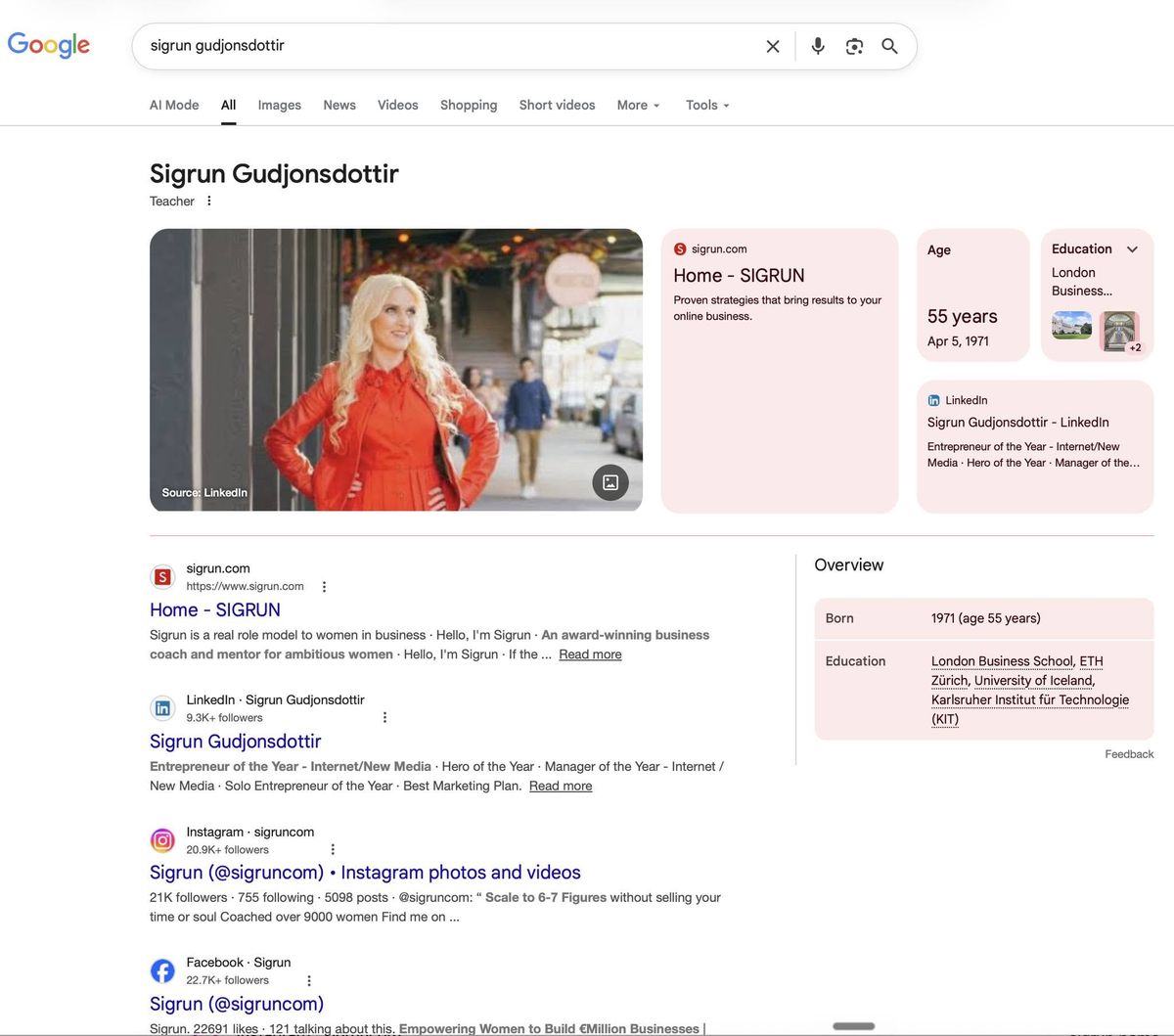This screenshot has width=1174, height=1036.
Task: Click the Instagram result favicon
Action: [x=162, y=839]
